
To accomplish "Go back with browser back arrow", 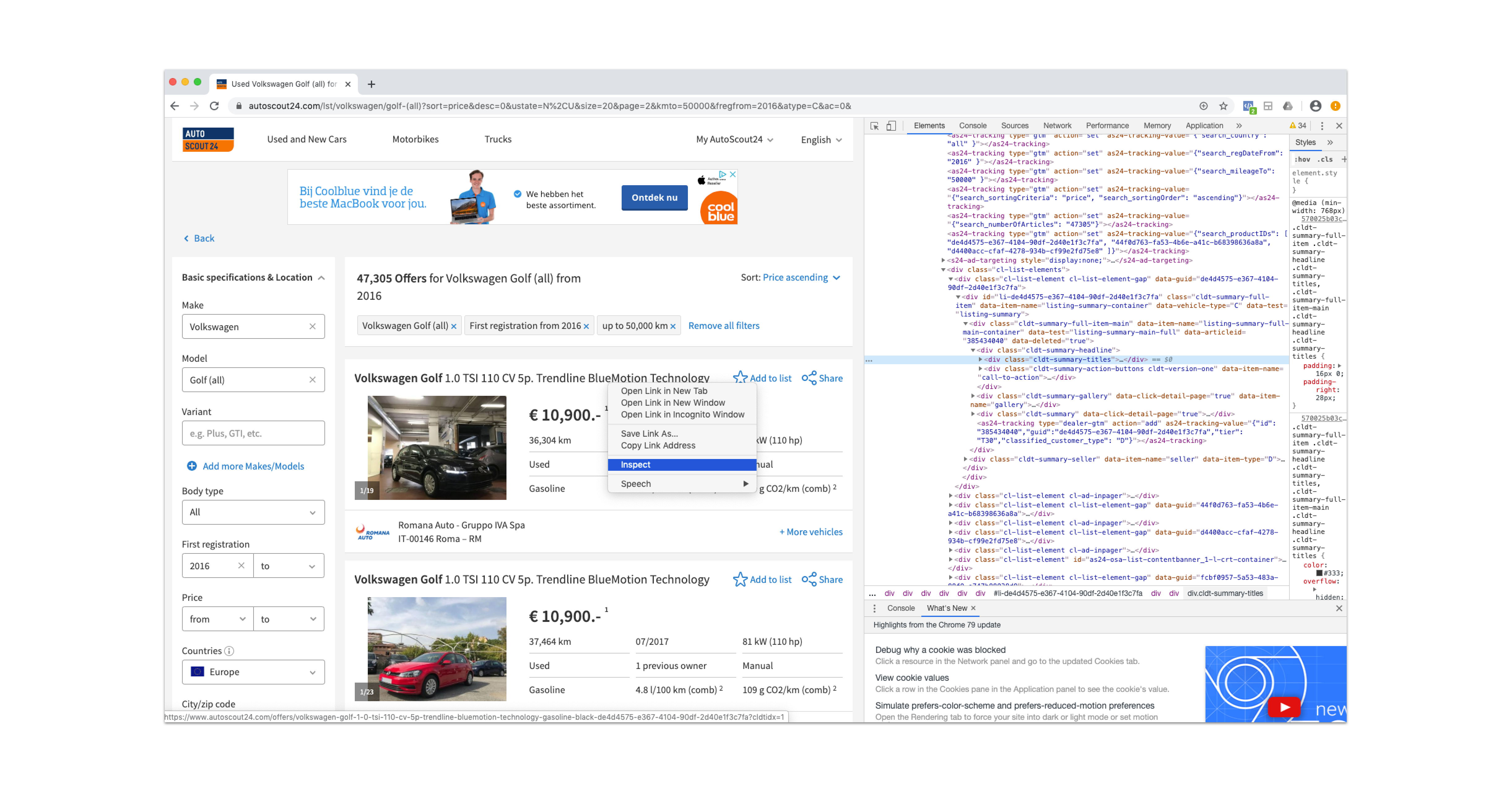I will (x=174, y=106).
